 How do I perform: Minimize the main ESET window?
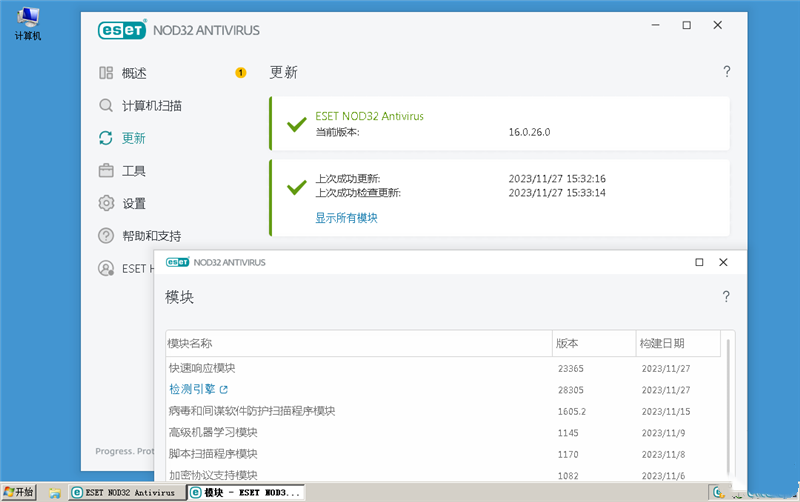coord(656,25)
